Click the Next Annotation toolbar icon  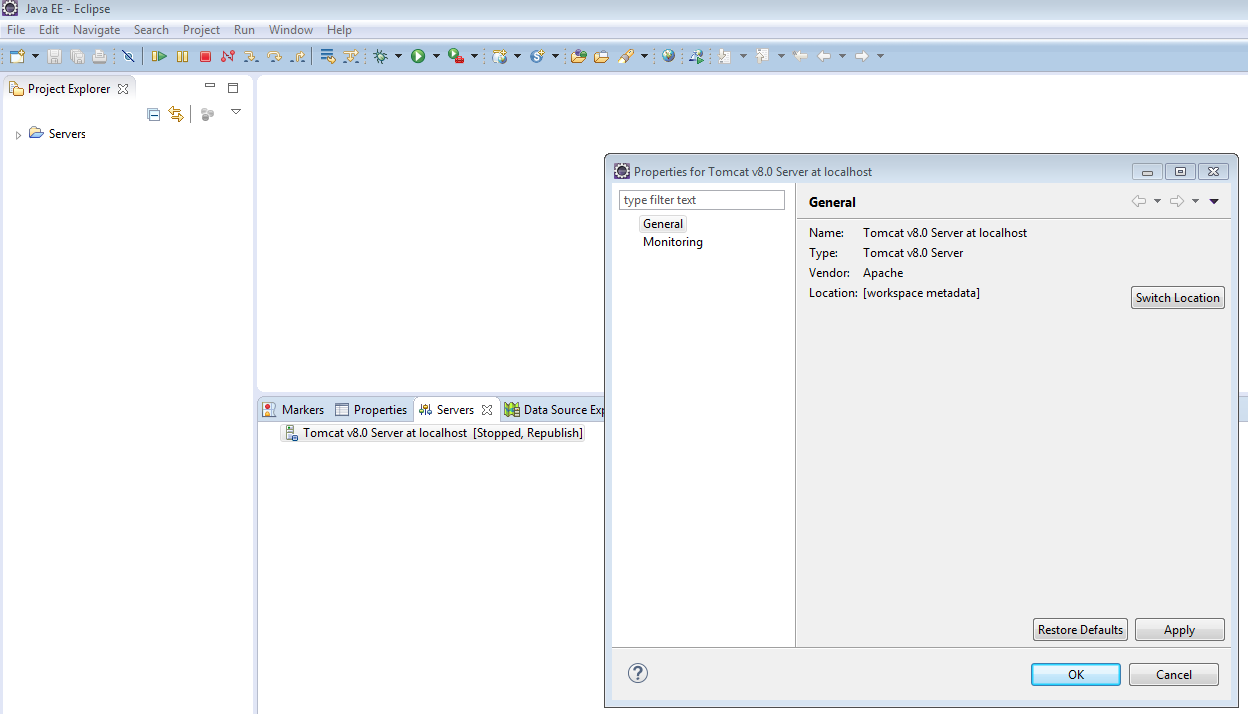point(725,56)
